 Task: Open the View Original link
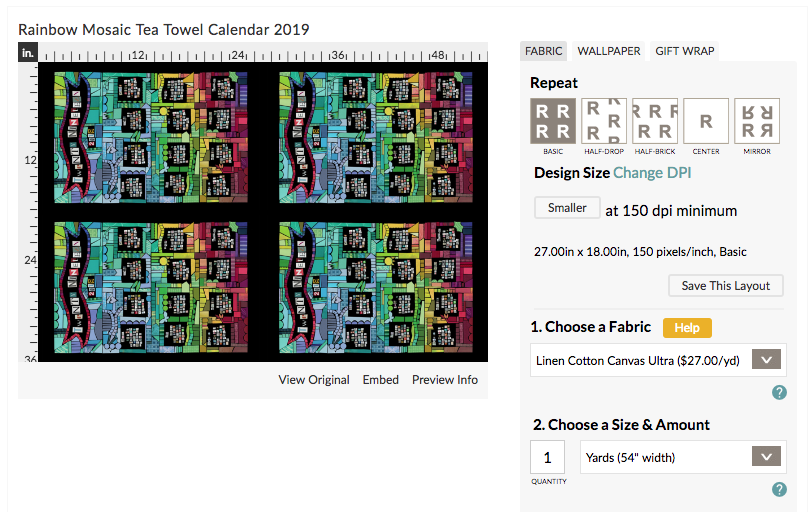314,380
